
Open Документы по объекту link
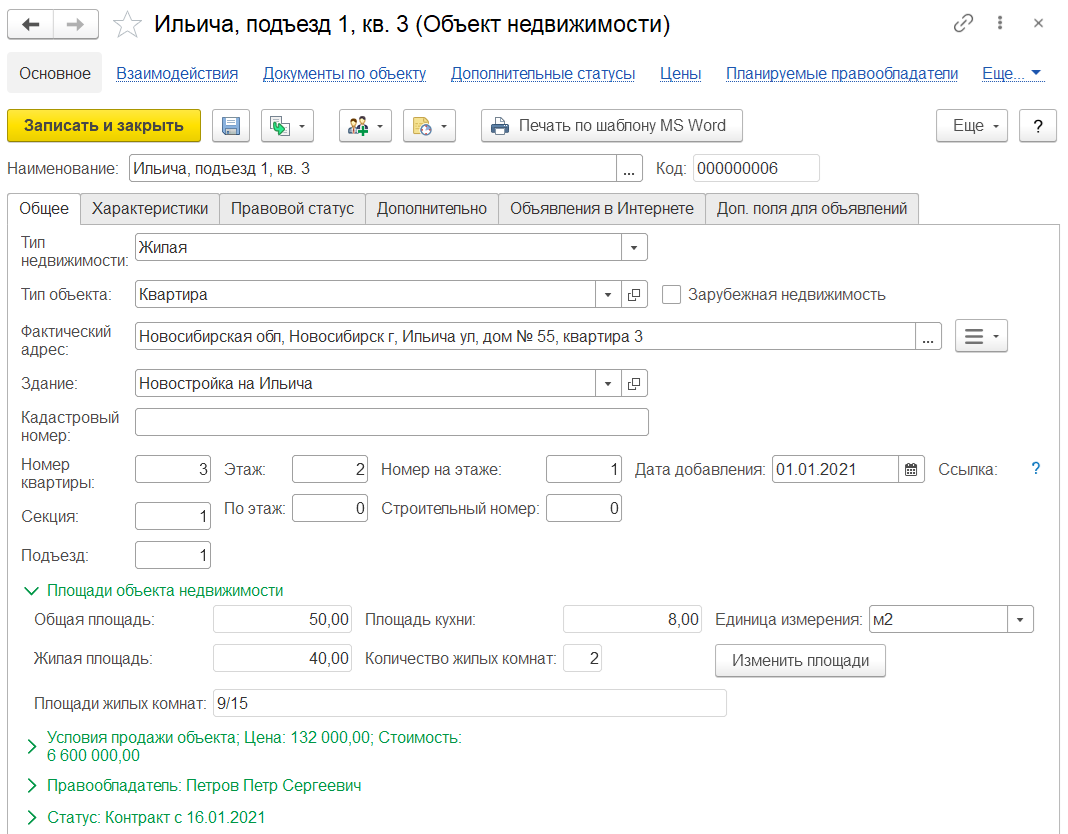(345, 74)
